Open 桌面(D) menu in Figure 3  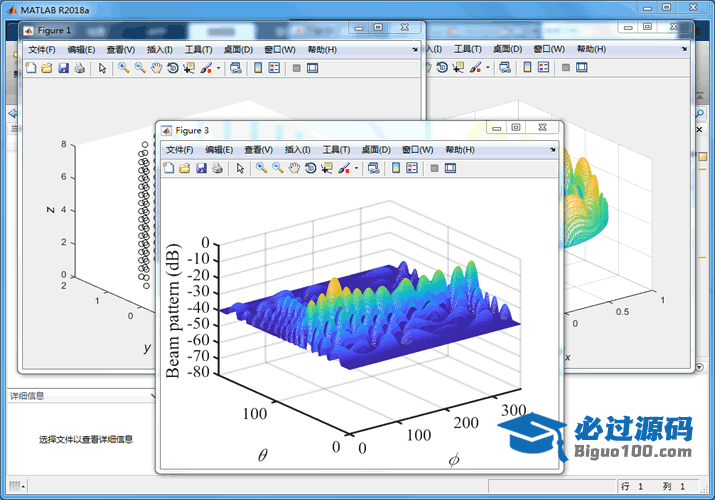376,150
